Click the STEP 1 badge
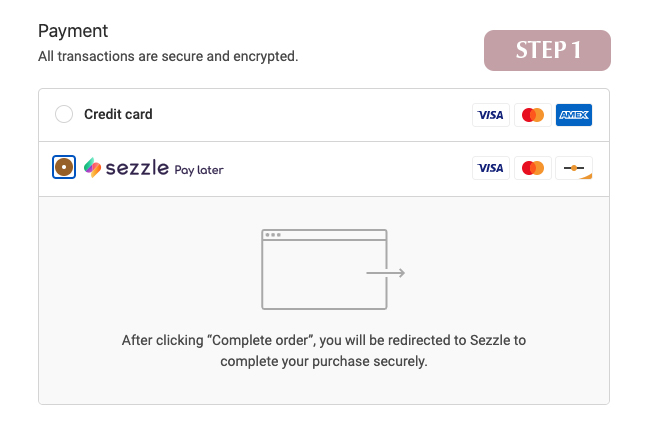 547,50
